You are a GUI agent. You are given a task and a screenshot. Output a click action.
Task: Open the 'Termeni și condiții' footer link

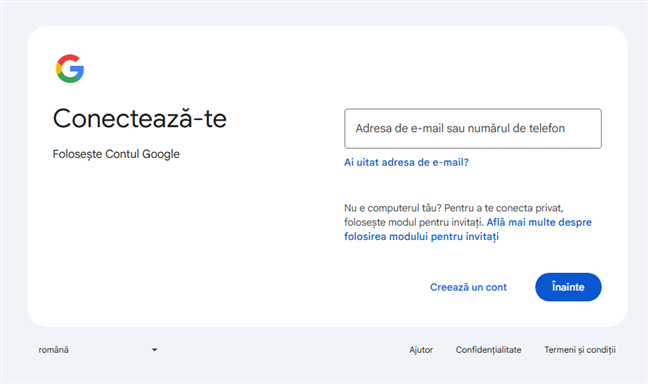coord(580,350)
